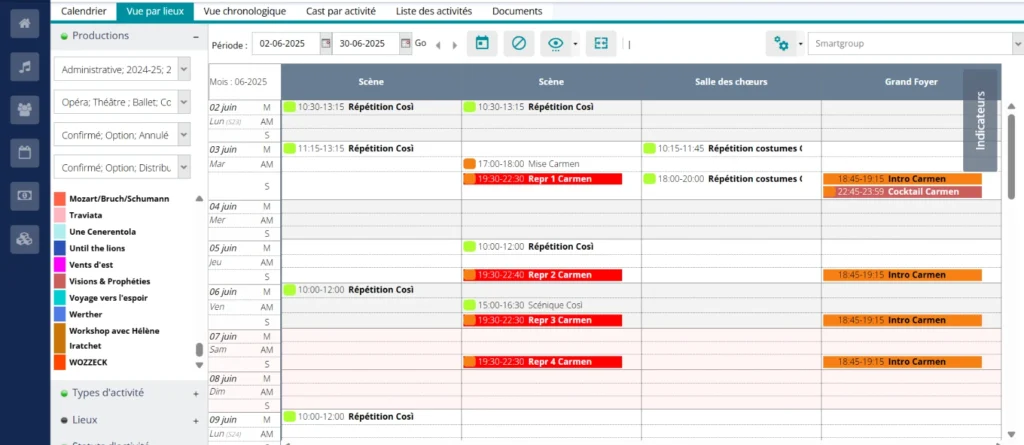The image size is (1024, 445).
Task: Click the calendar icon in left sidebar
Action: (x=25, y=153)
